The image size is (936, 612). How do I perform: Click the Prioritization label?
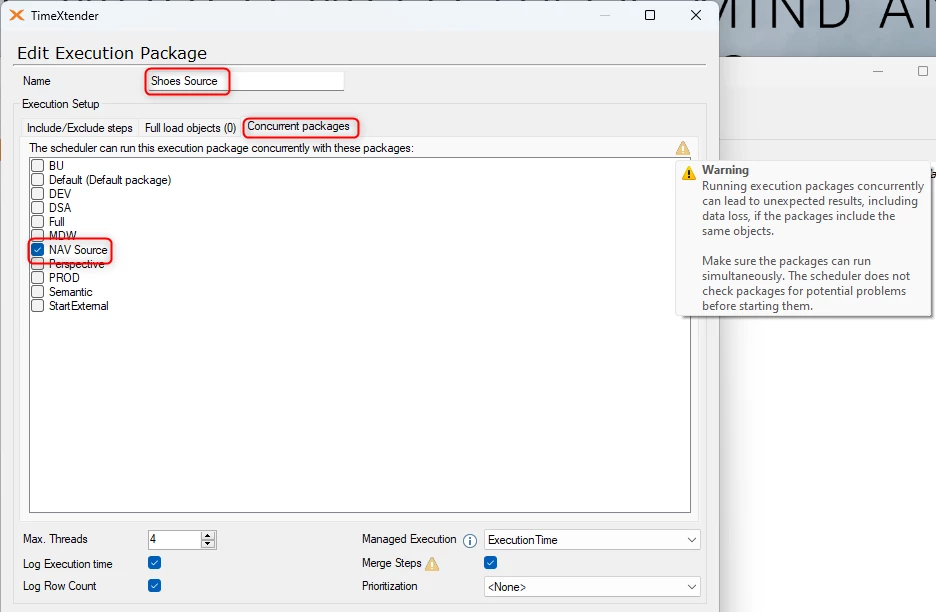coord(389,586)
